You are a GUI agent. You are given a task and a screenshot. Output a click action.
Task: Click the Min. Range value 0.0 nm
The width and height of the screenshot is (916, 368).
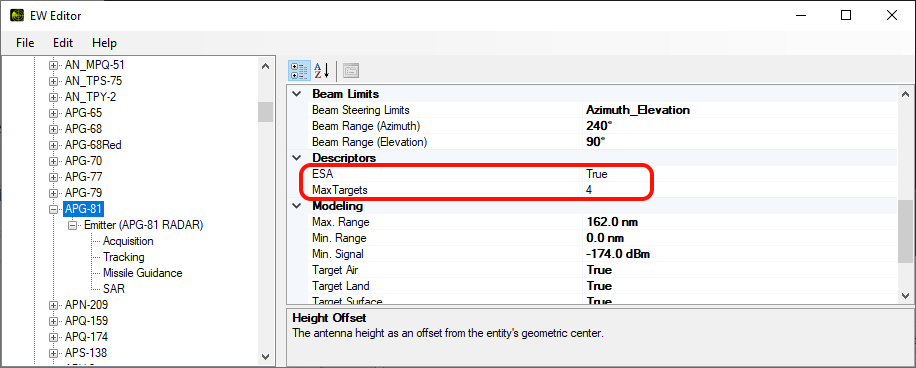605,238
